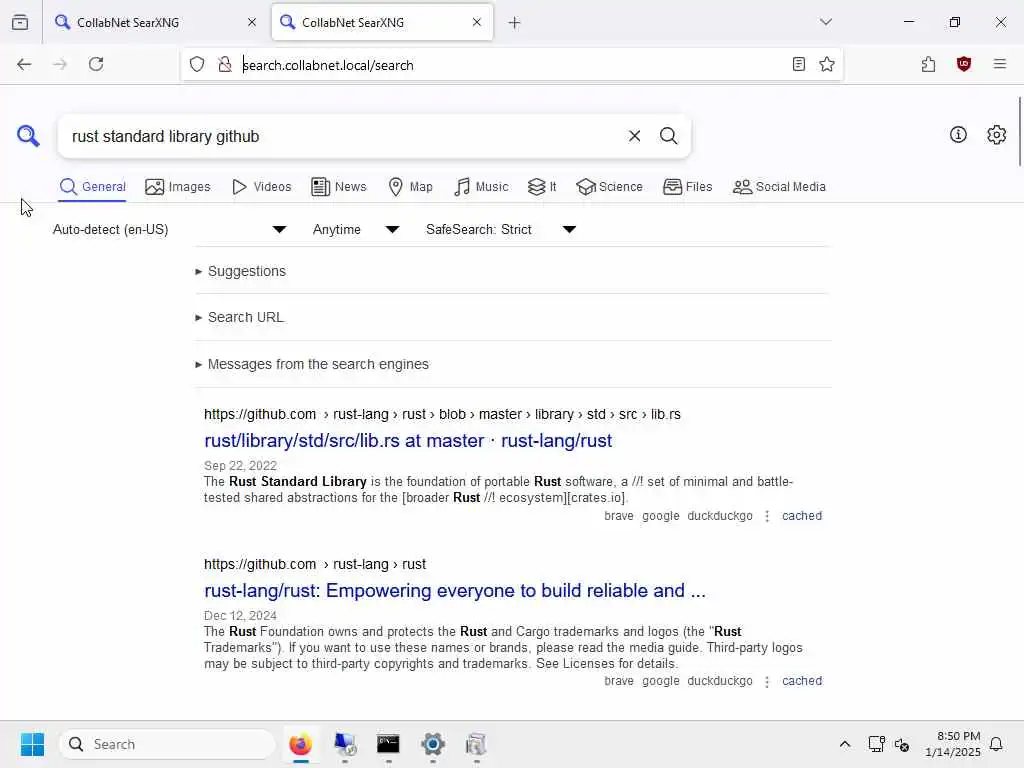Open the notifications bell in system tray
The width and height of the screenshot is (1024, 768).
point(996,744)
